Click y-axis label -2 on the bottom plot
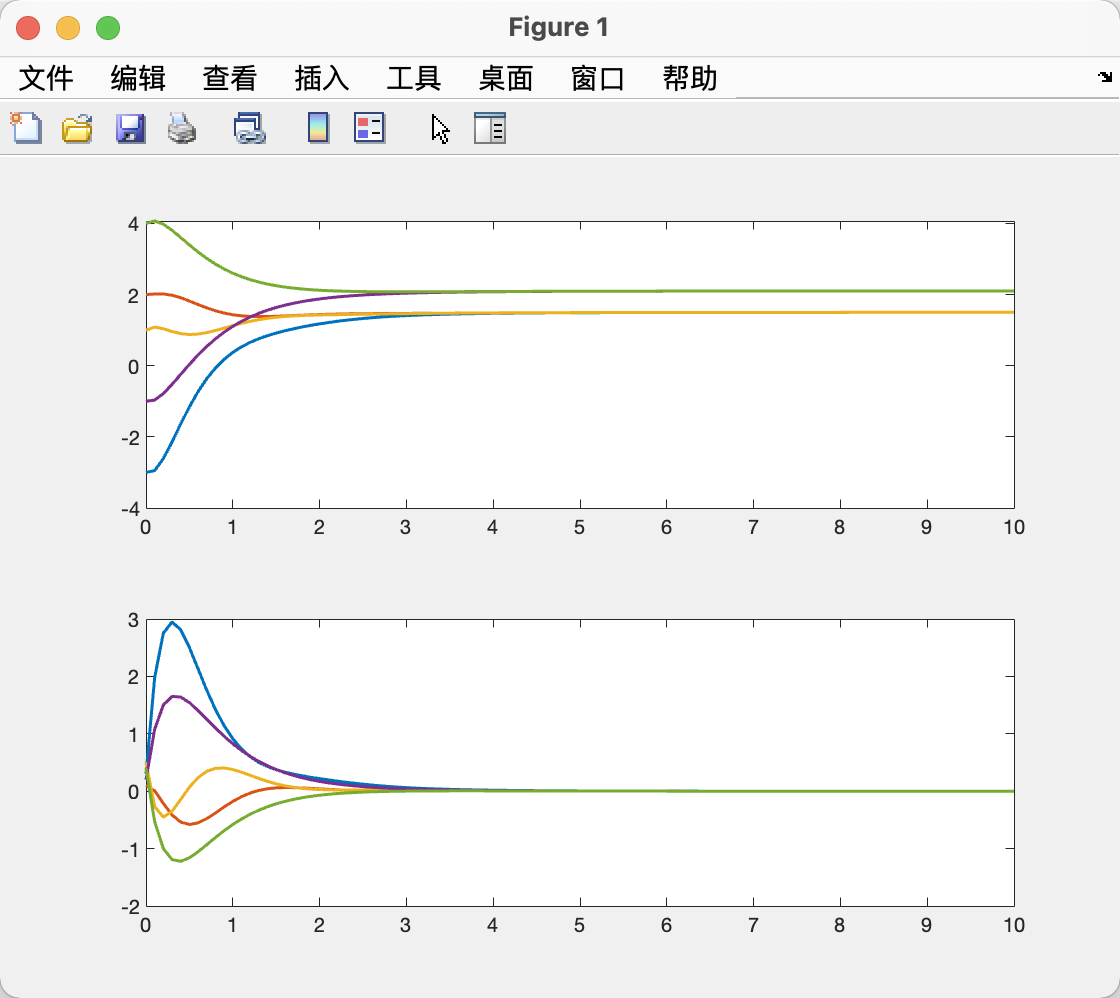Viewport: 1120px width, 998px height. click(130, 907)
